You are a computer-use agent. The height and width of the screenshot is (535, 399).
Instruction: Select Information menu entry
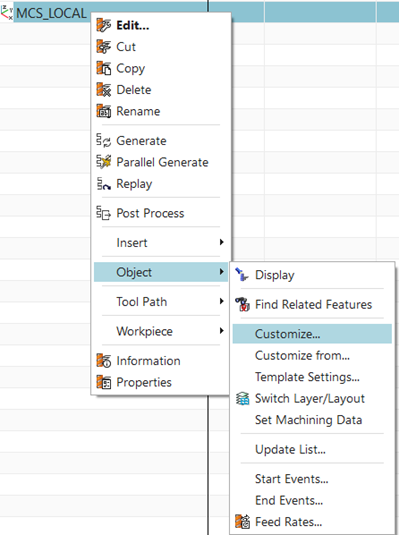pyautogui.click(x=161, y=361)
